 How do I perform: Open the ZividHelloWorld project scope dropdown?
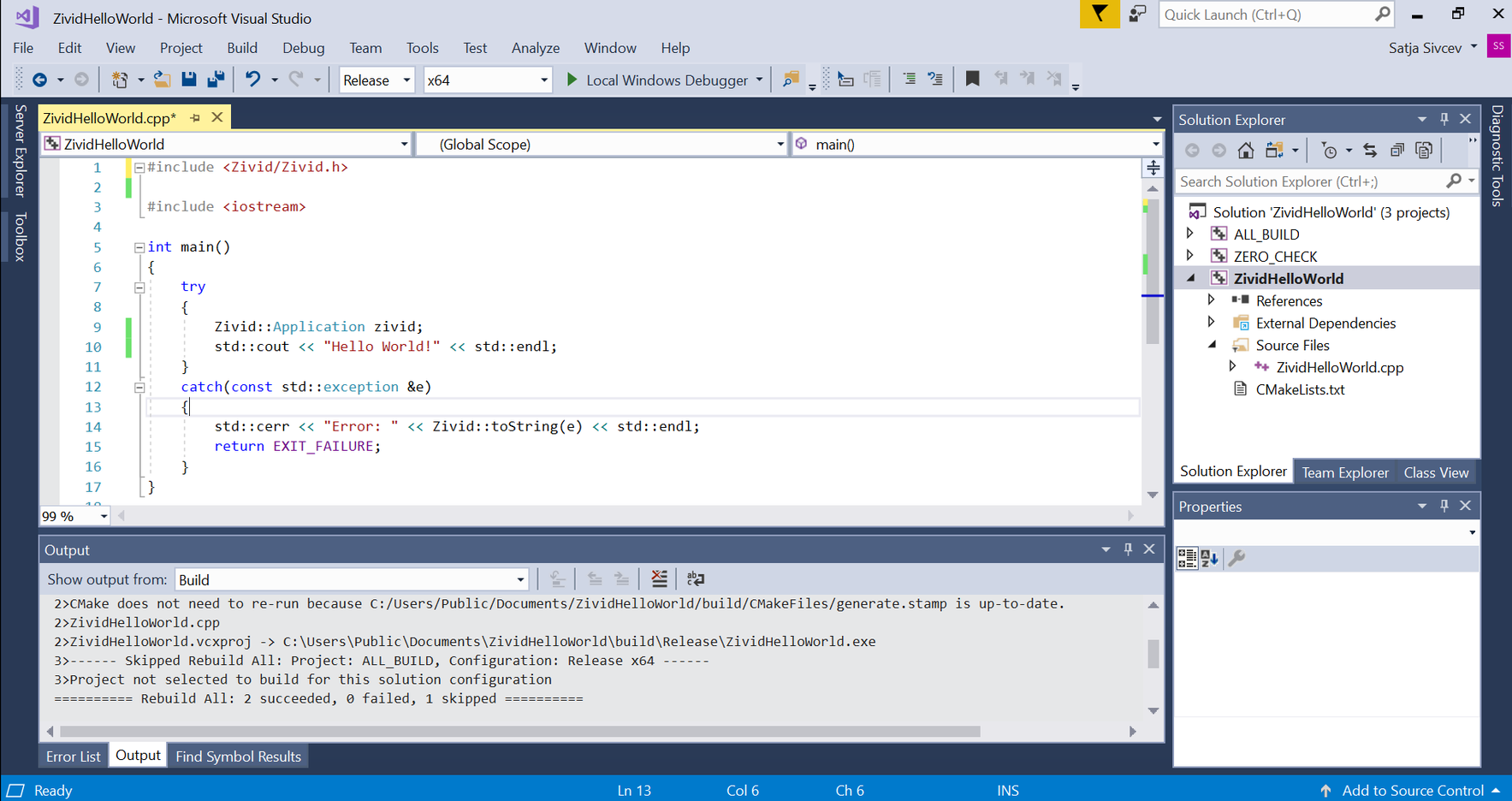tap(227, 144)
